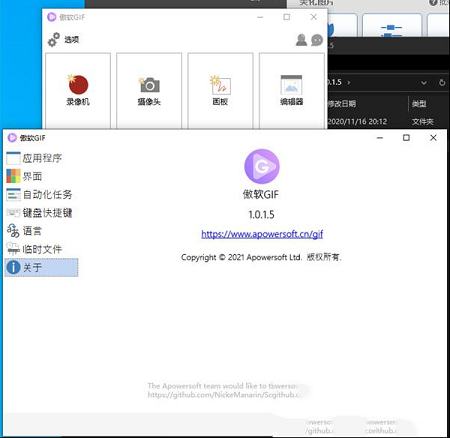Open the 编辑器 editor
This screenshot has width=450, height=438.
(x=292, y=90)
